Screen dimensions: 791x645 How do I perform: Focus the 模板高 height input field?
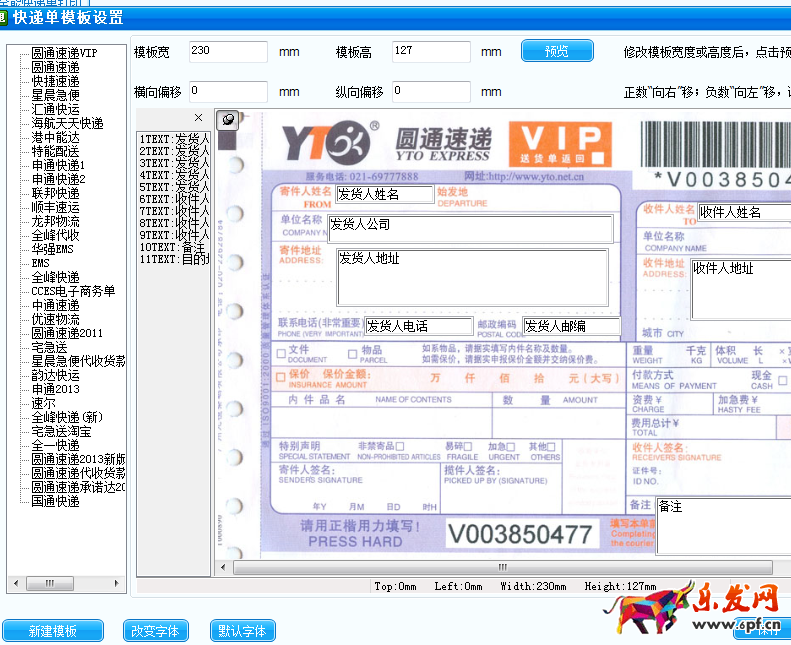pyautogui.click(x=431, y=51)
